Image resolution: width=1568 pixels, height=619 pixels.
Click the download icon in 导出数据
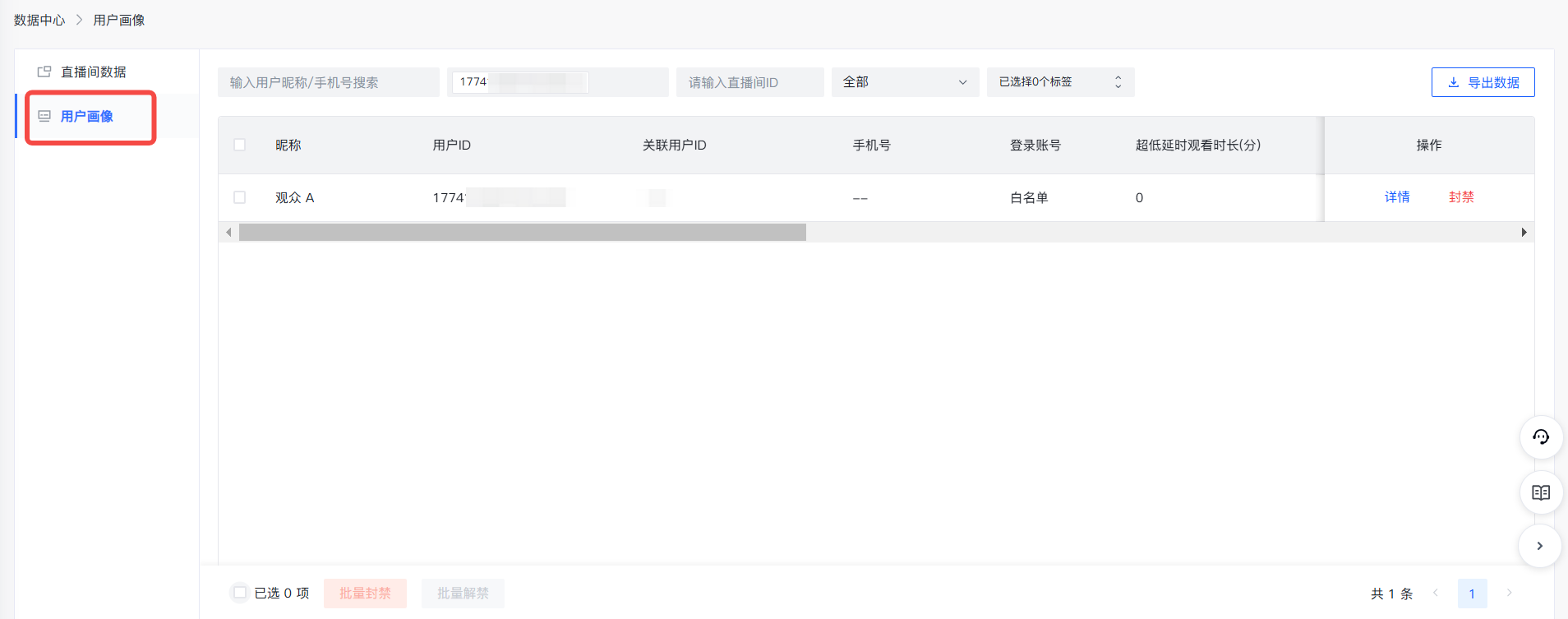point(1454,82)
